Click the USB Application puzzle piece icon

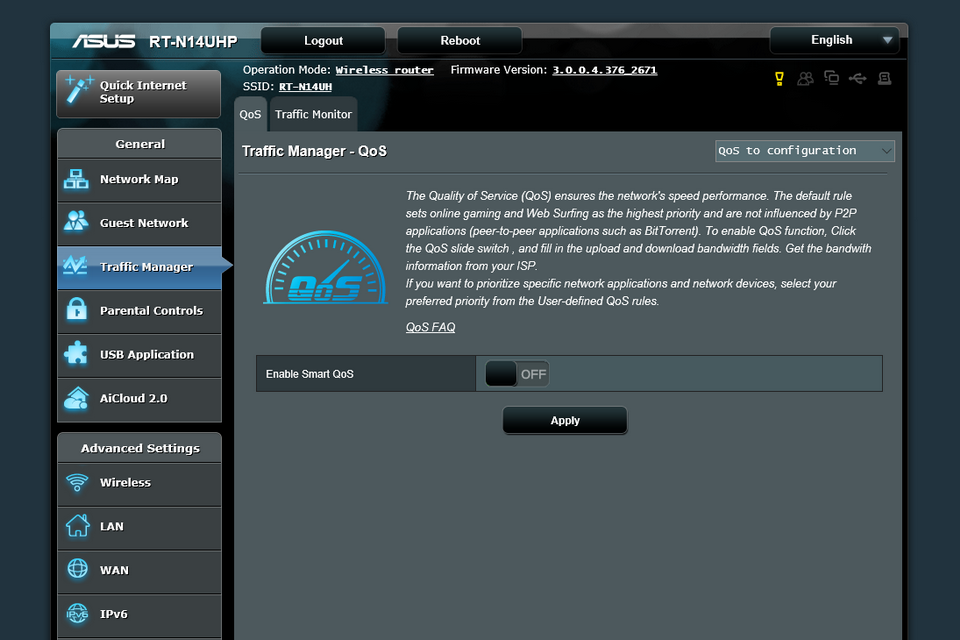coord(77,353)
